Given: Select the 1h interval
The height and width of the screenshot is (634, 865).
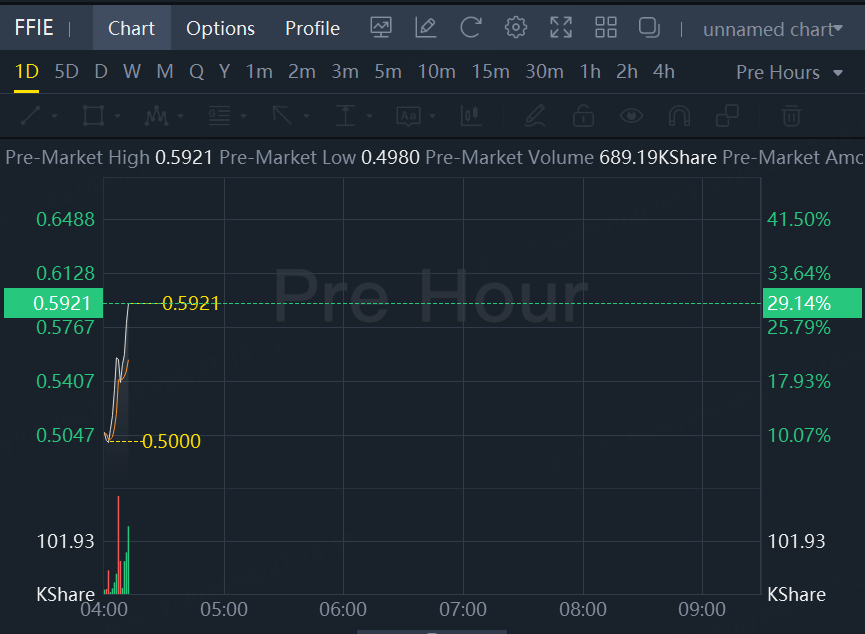Looking at the screenshot, I should [x=590, y=72].
